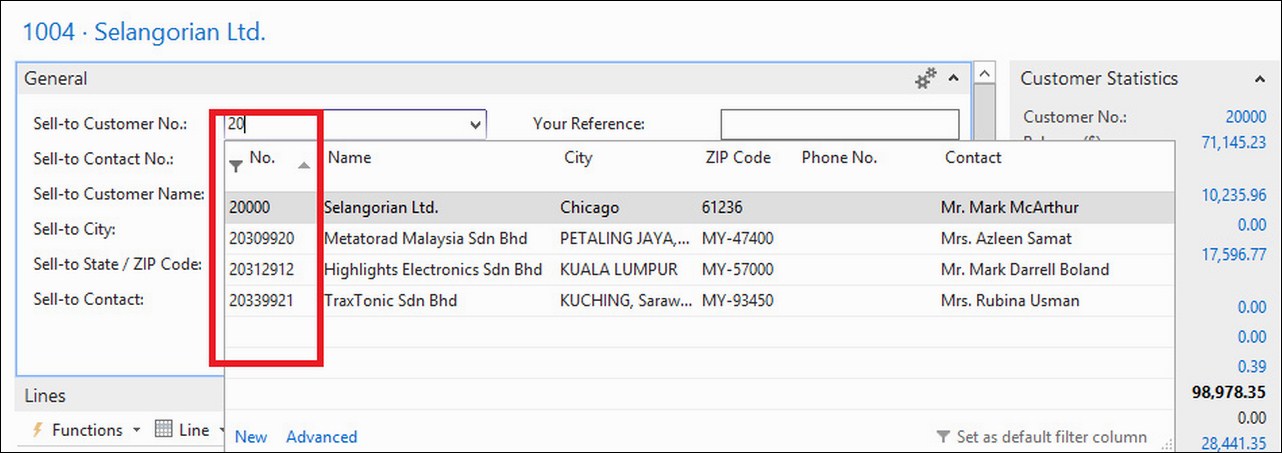This screenshot has height=453, width=1282.
Task: Click TraxTonic Sdn Bhd name
Action: 390,301
